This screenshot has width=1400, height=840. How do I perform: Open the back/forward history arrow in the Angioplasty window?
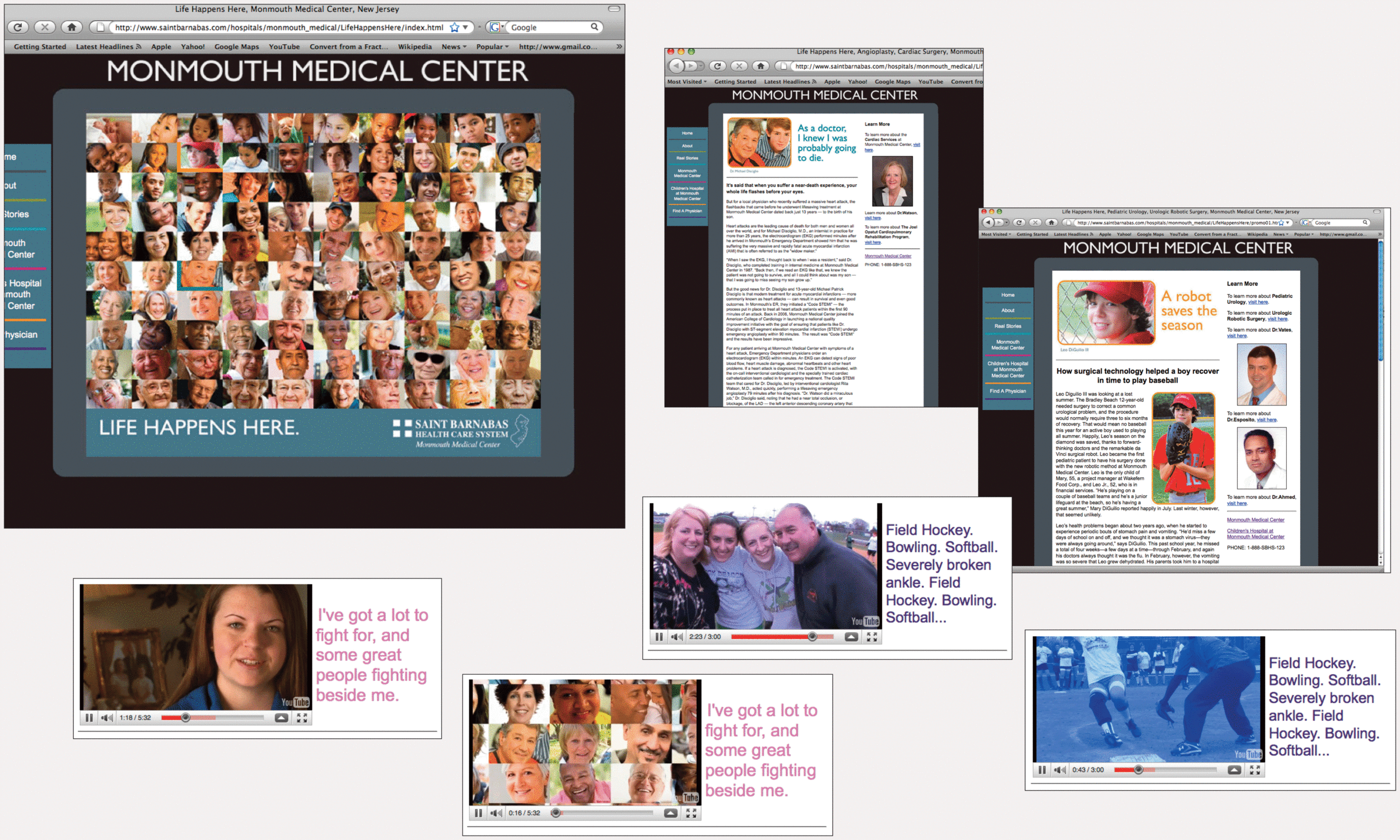click(701, 66)
